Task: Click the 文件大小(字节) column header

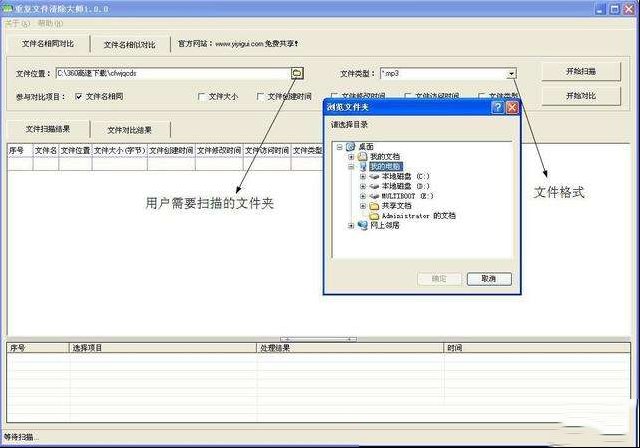Action: [x=120, y=151]
